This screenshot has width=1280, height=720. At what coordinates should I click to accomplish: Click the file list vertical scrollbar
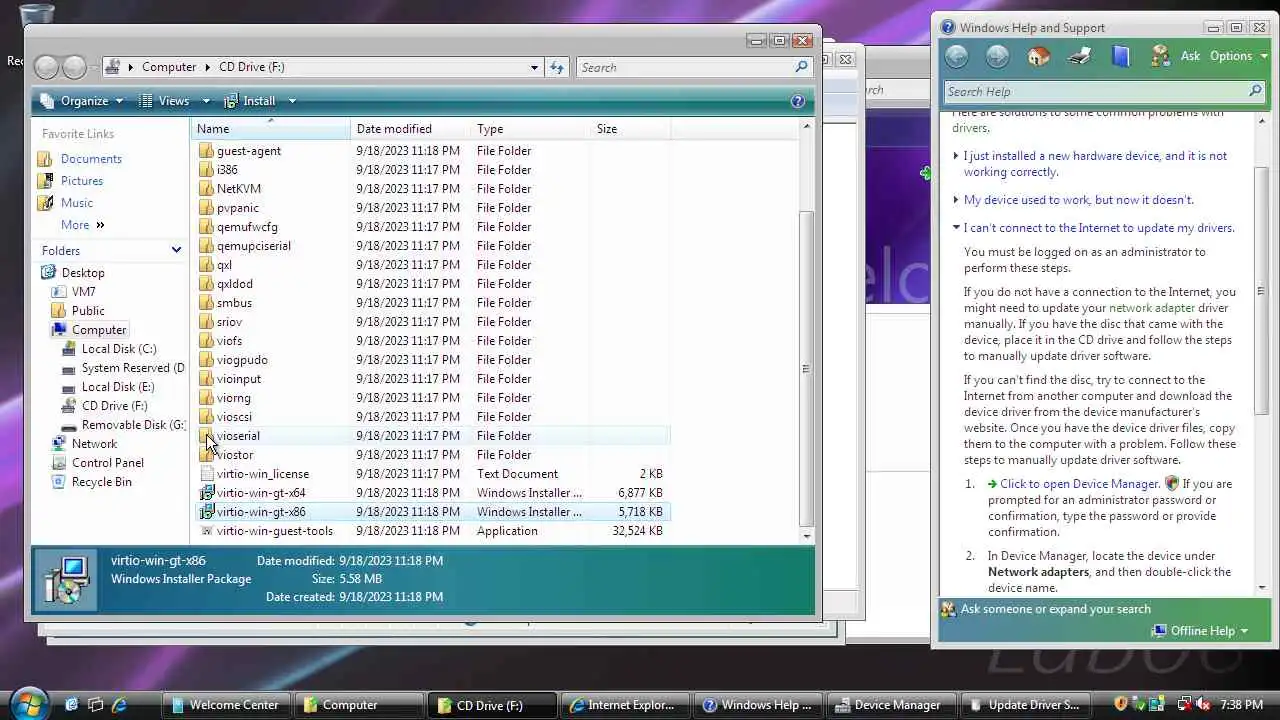pos(806,369)
